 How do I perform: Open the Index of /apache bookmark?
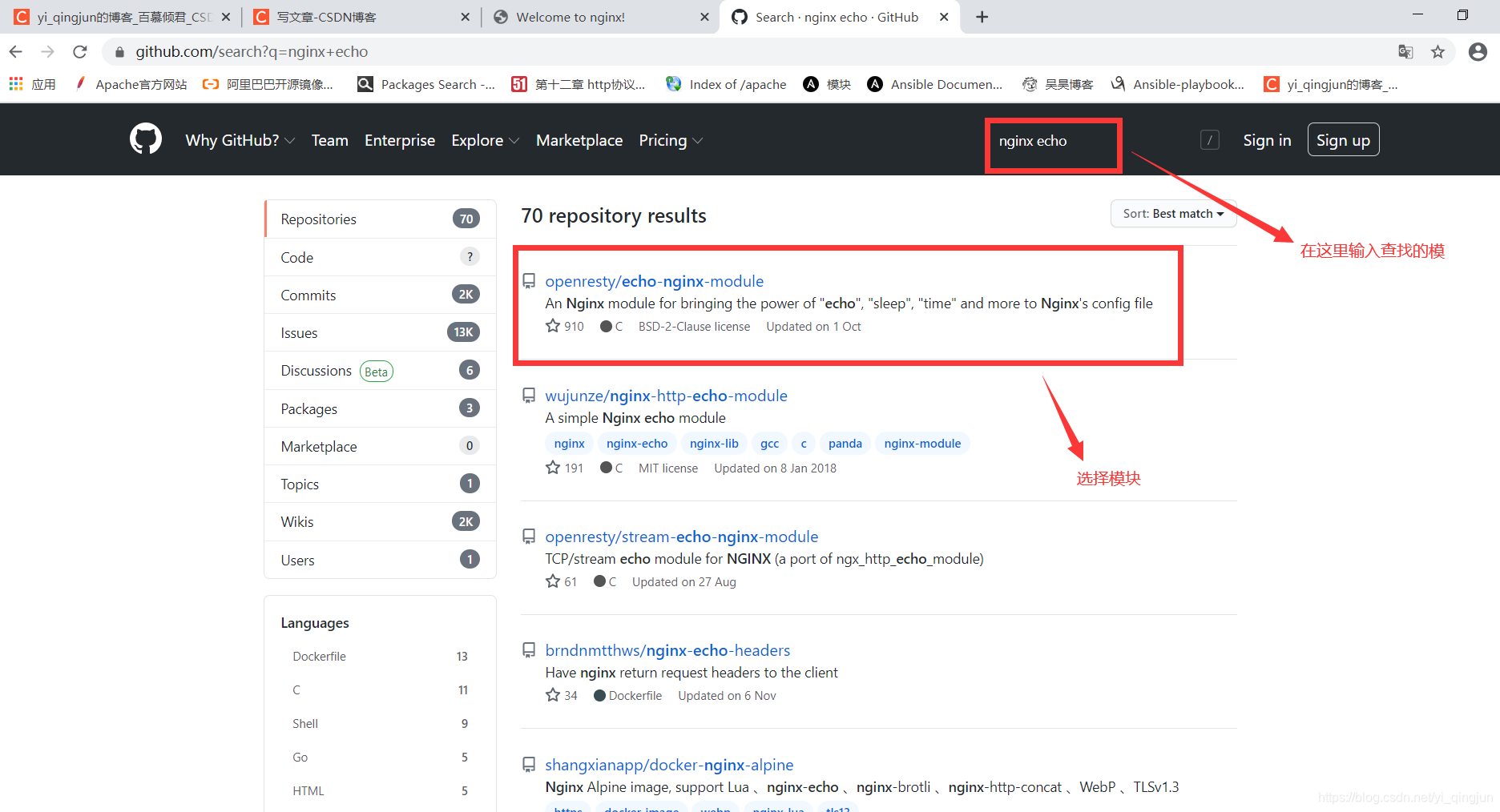click(726, 84)
